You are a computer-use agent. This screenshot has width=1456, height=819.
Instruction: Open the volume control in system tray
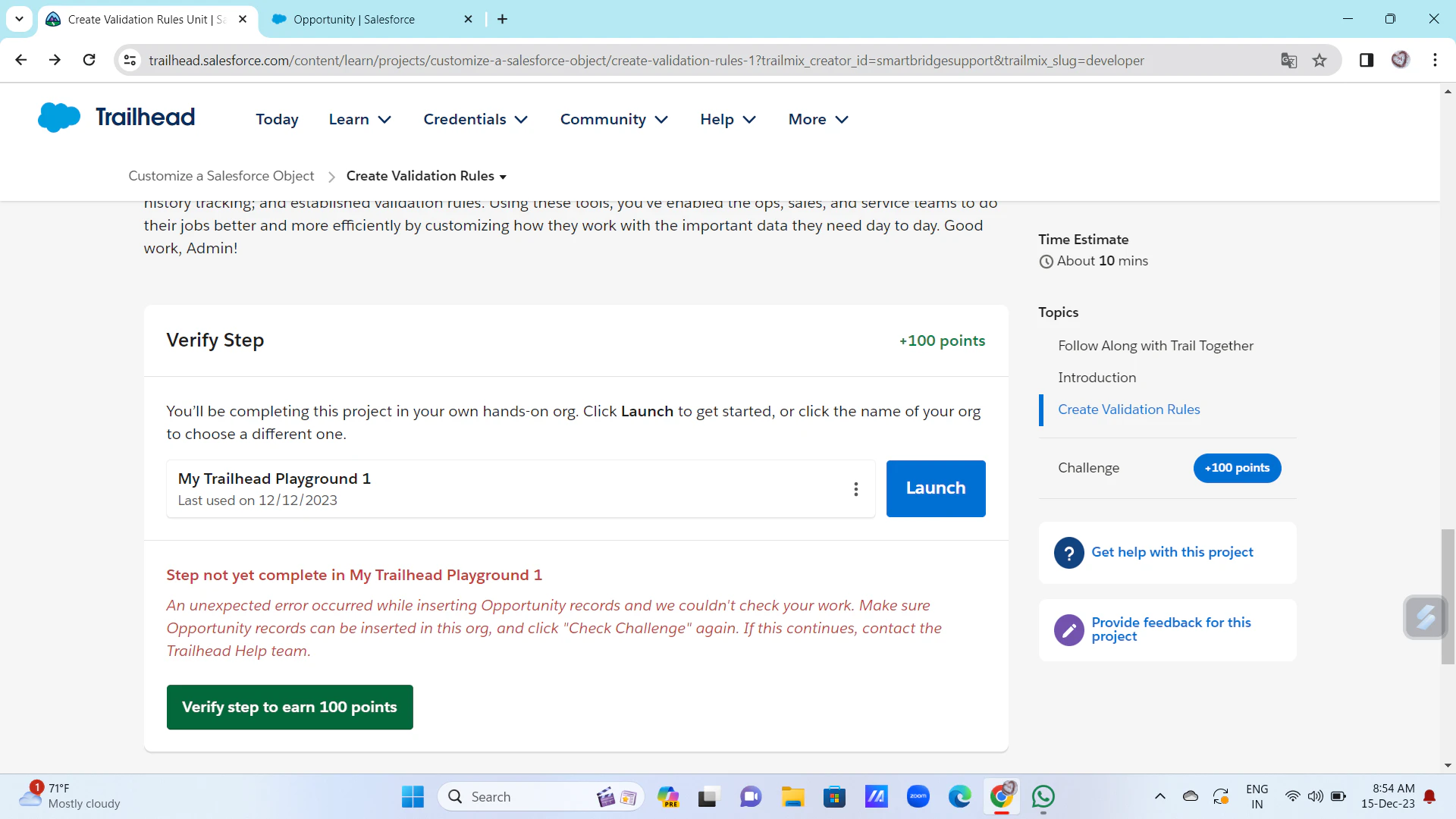(1316, 796)
